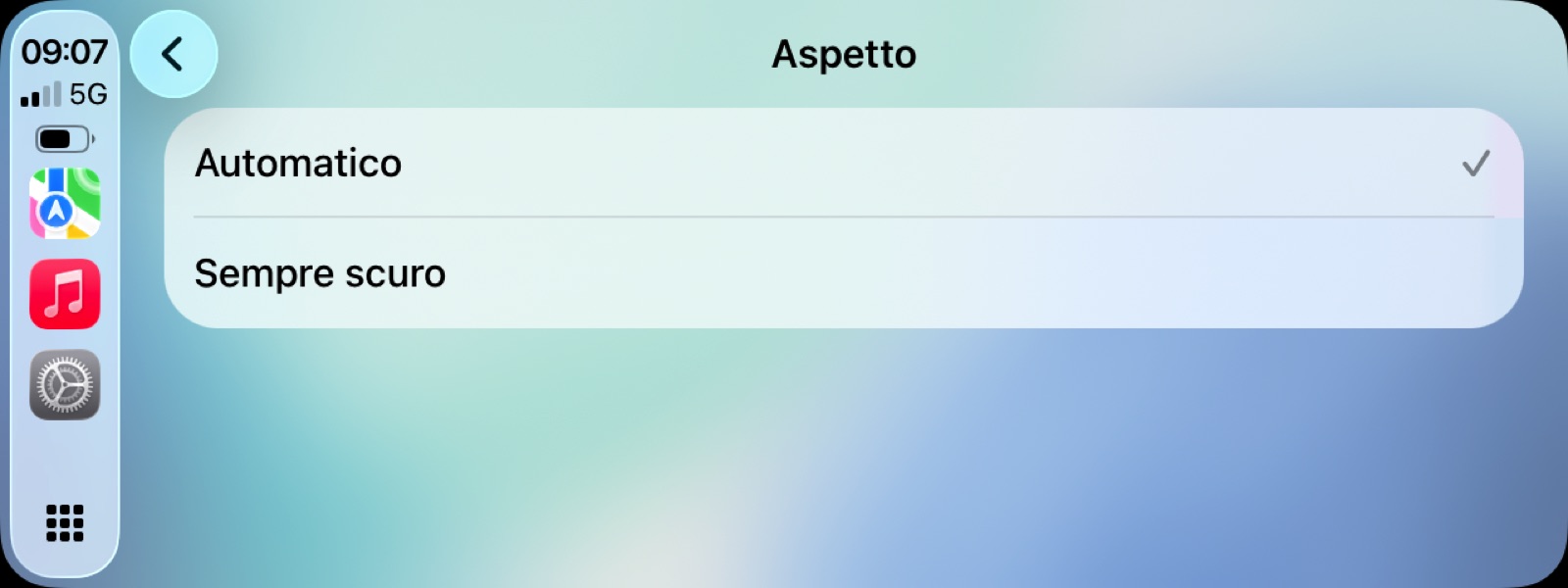Click the 09:07 clock in the sidebar

click(x=65, y=51)
